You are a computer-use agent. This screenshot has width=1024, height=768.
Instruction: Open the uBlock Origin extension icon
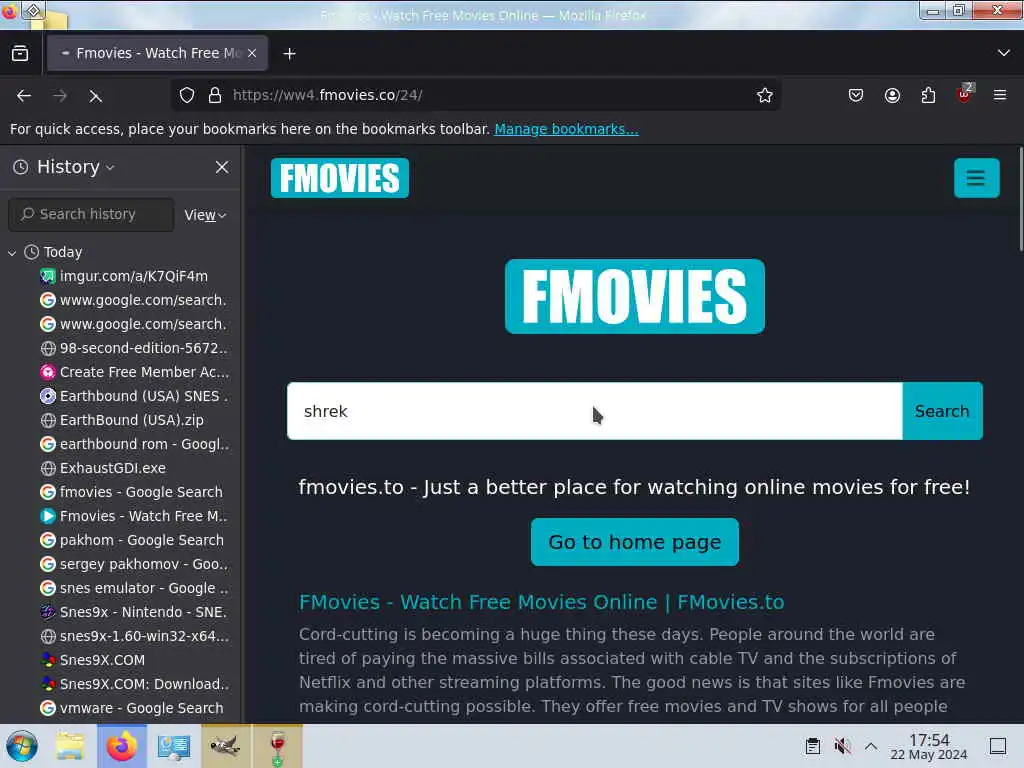964,95
